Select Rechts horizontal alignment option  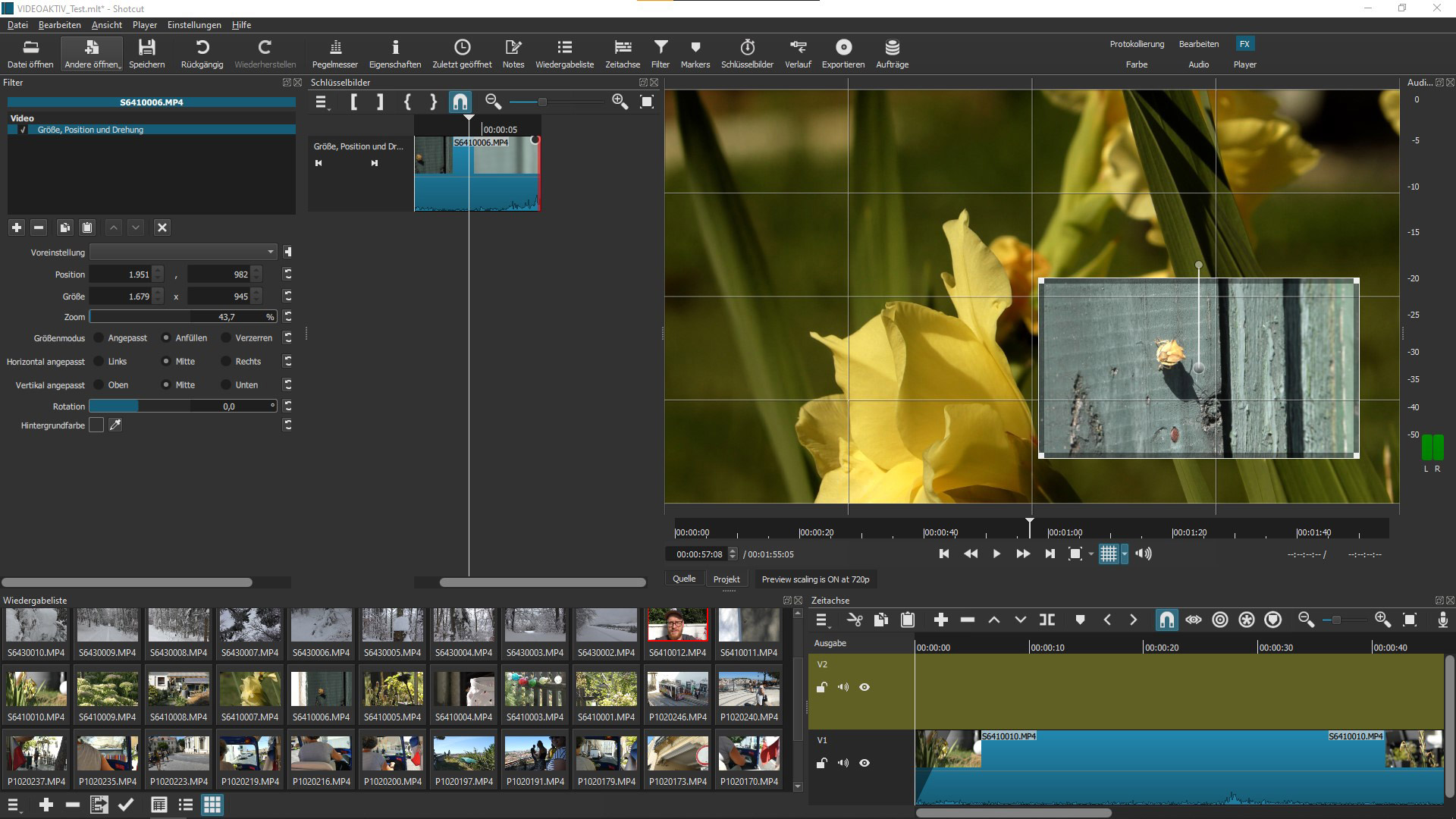coord(226,362)
